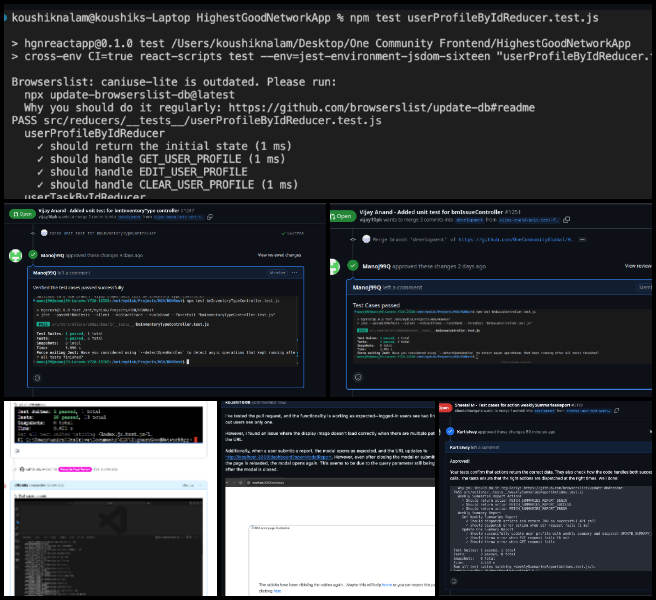Viewport: 656px width, 600px height.
Task: Add emoji reaction on Karishey's Approved comment
Action: pos(454,581)
